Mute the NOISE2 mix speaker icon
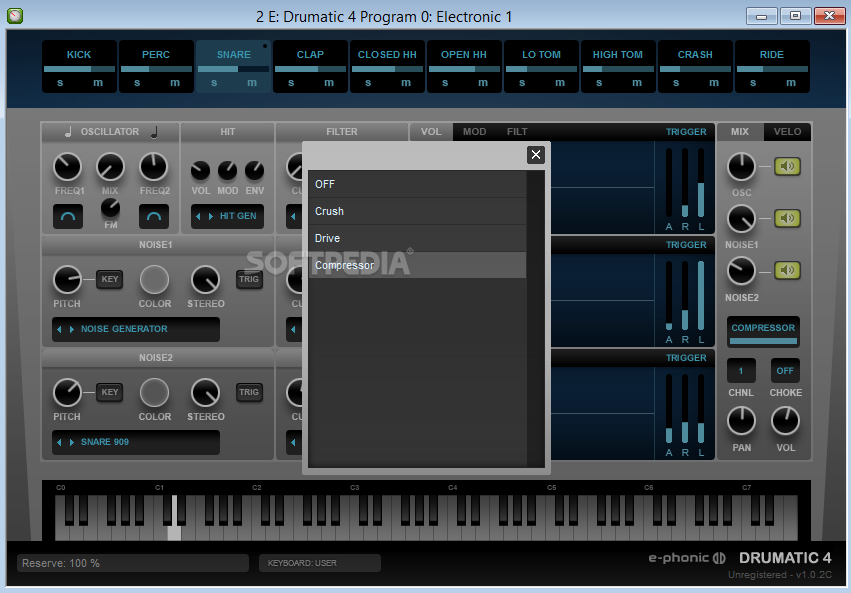Viewport: 851px width, 593px height. pyautogui.click(x=787, y=270)
